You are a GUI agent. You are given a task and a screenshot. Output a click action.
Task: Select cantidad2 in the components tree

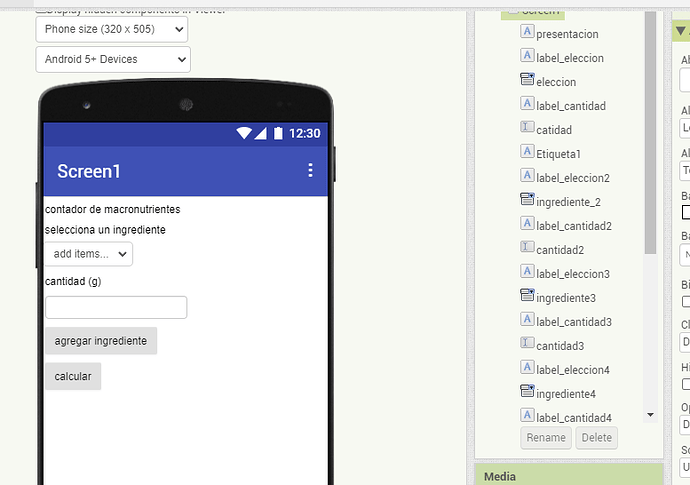(560, 250)
